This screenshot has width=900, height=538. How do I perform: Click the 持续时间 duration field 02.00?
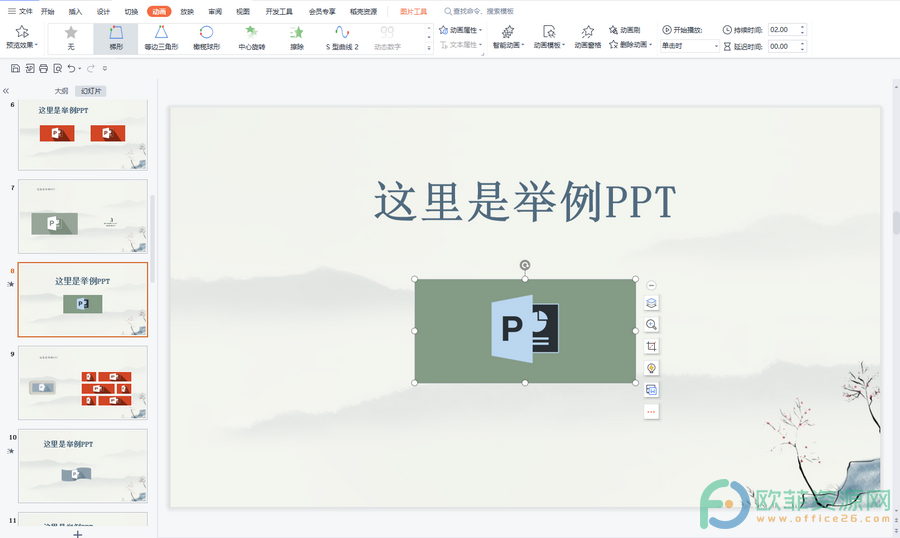click(782, 30)
